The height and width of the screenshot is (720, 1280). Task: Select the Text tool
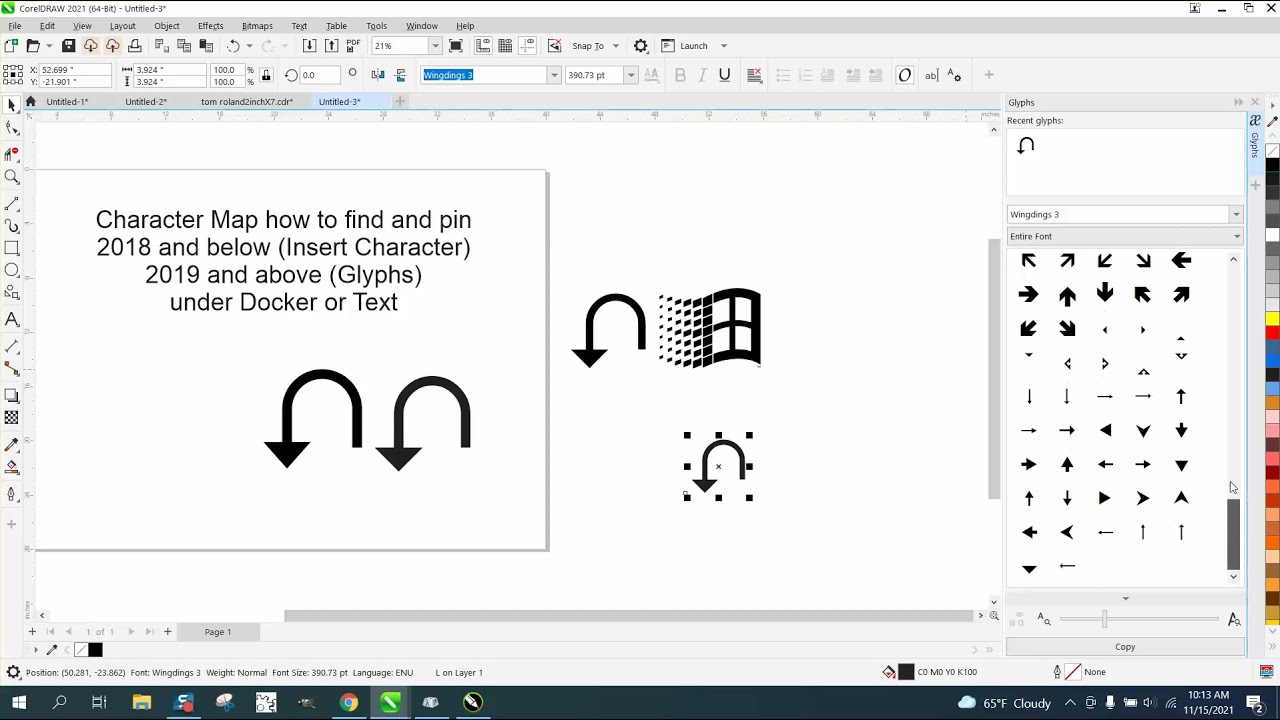[x=12, y=320]
